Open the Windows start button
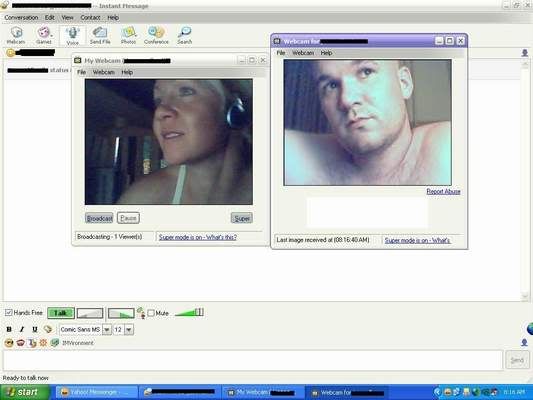This screenshot has height=400, width=533. tap(24, 392)
